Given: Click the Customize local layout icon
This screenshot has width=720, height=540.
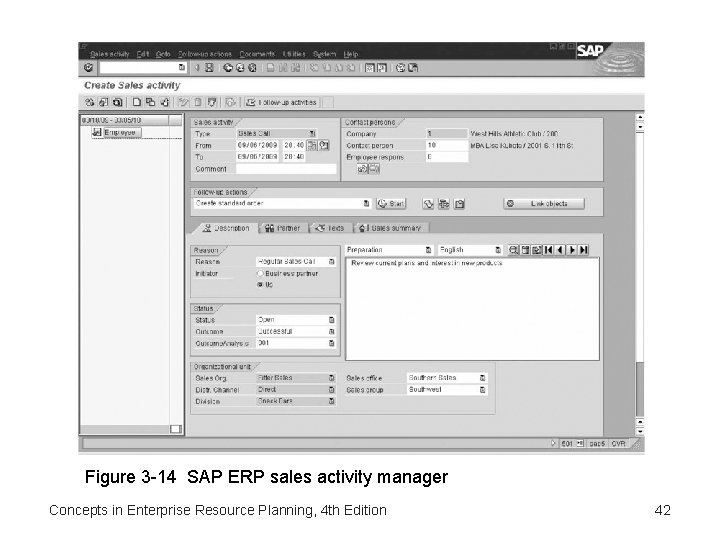Looking at the screenshot, I should [413, 68].
